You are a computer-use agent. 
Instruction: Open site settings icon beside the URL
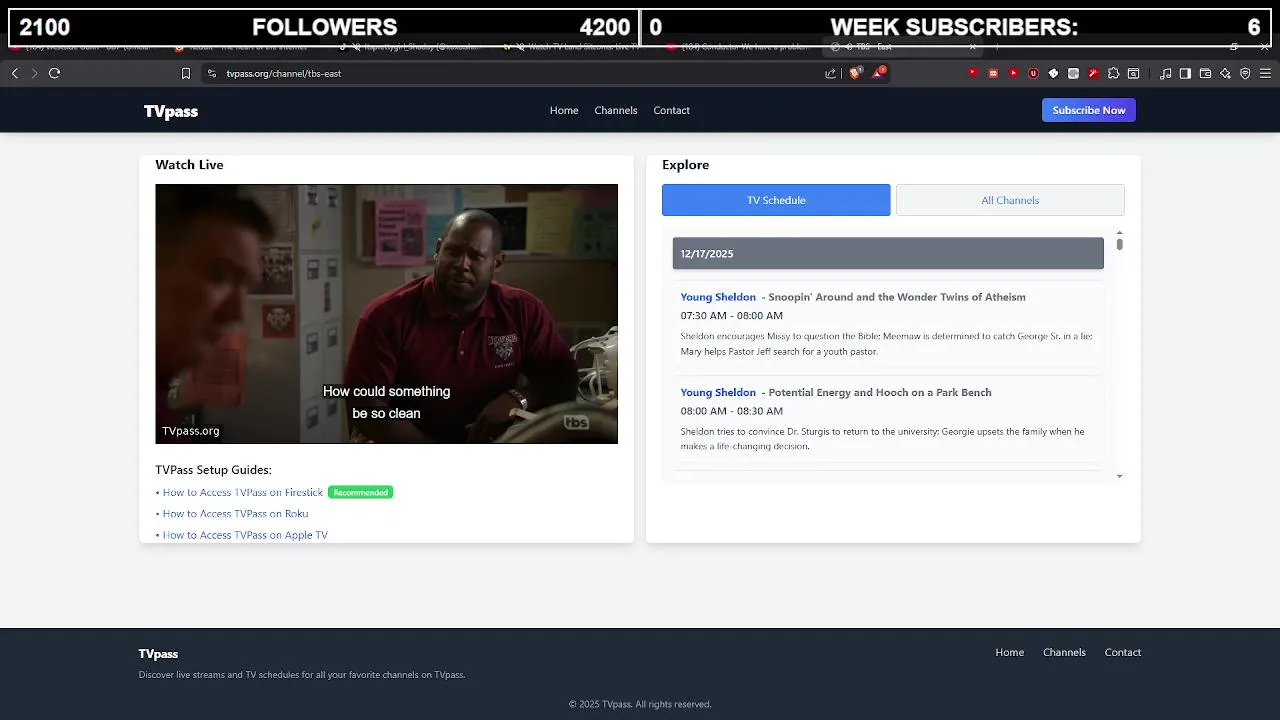pyautogui.click(x=211, y=73)
